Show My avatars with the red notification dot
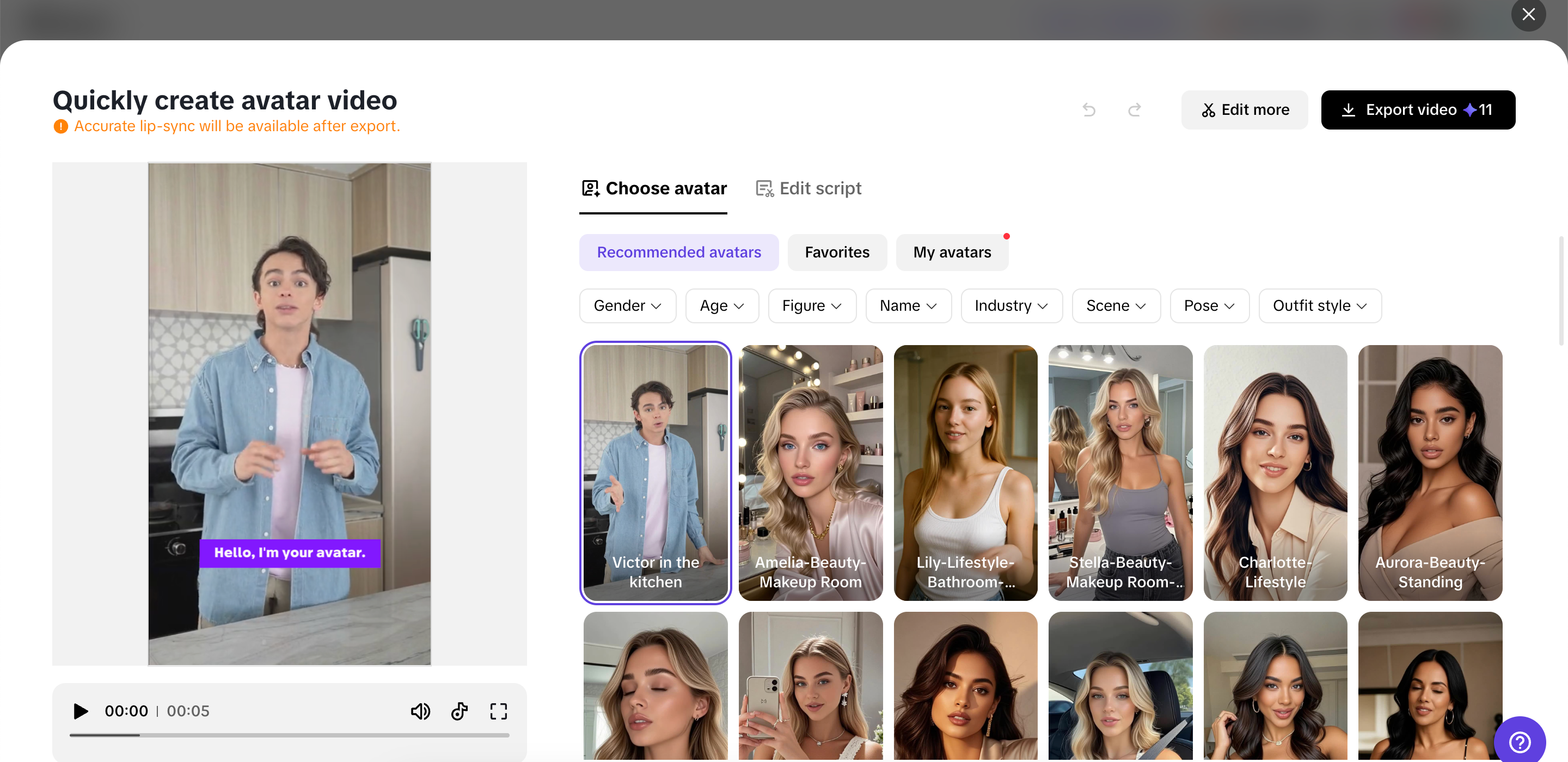 (x=952, y=252)
